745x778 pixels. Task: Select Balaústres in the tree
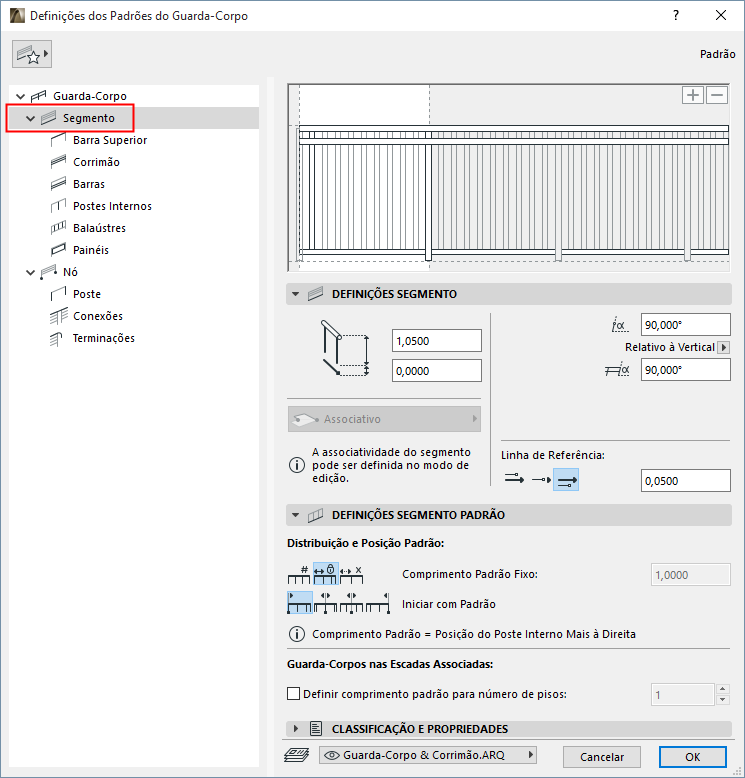tap(99, 228)
